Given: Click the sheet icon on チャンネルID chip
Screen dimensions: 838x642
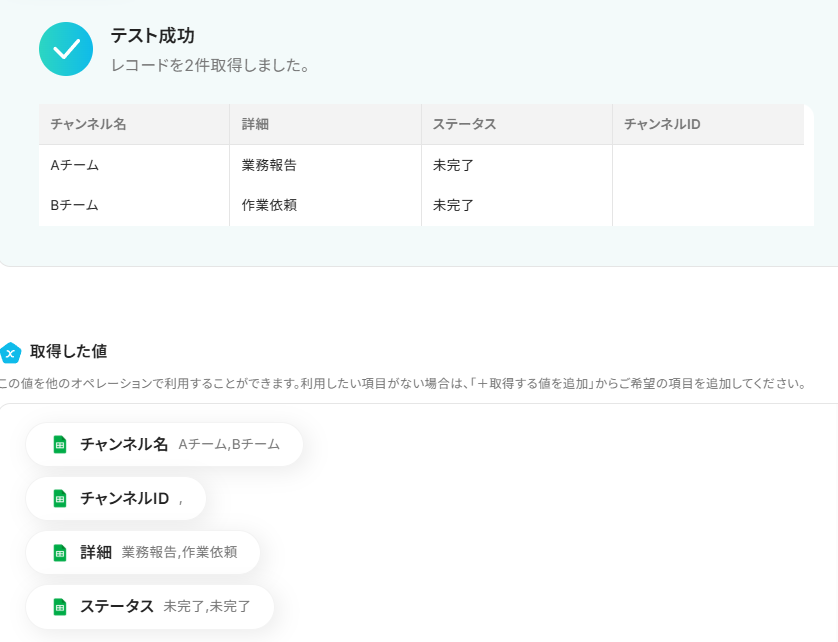Looking at the screenshot, I should (60, 498).
